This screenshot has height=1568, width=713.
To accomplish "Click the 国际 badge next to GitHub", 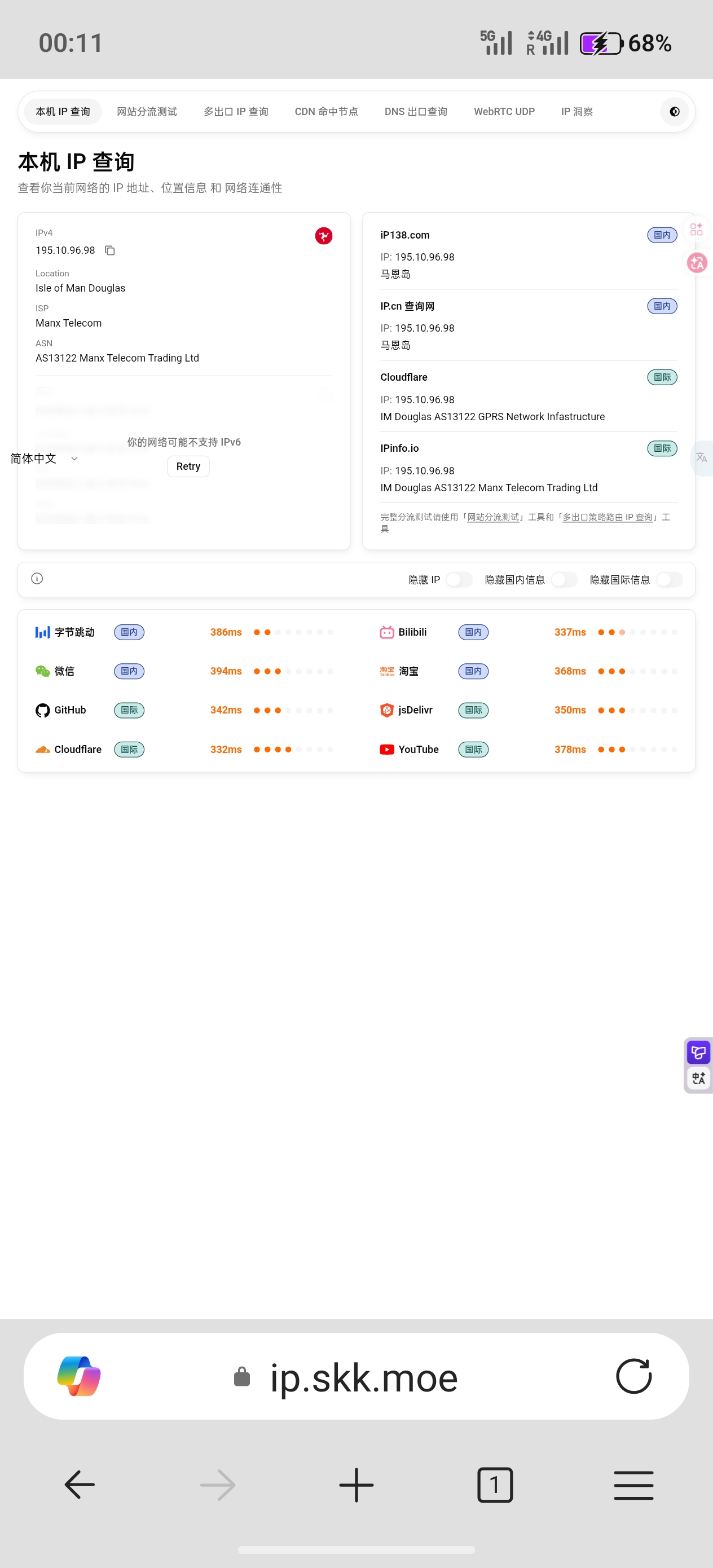I will pyautogui.click(x=129, y=710).
